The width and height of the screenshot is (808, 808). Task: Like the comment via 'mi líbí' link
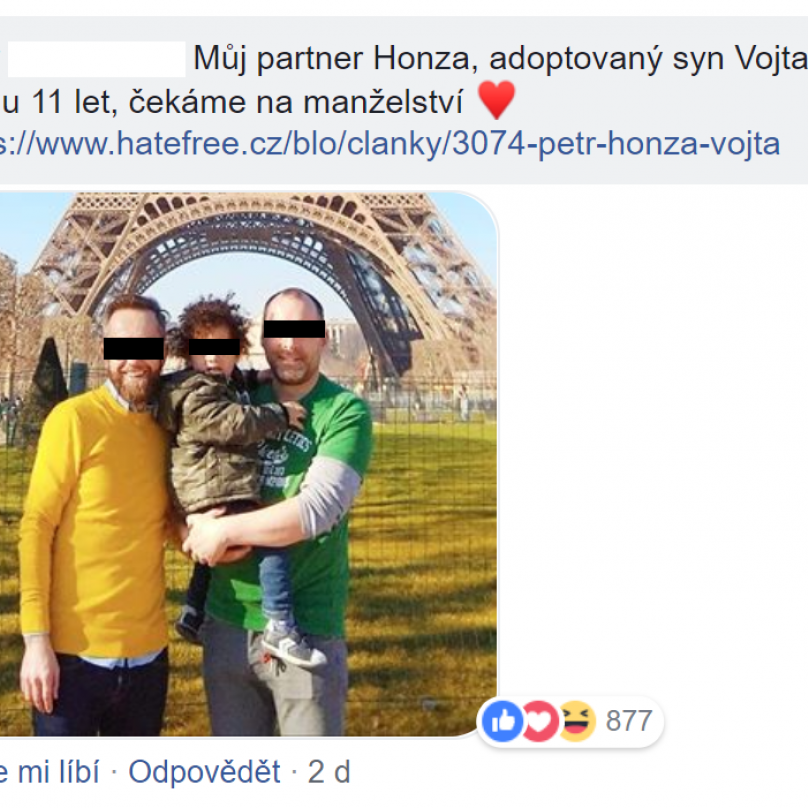tap(49, 772)
